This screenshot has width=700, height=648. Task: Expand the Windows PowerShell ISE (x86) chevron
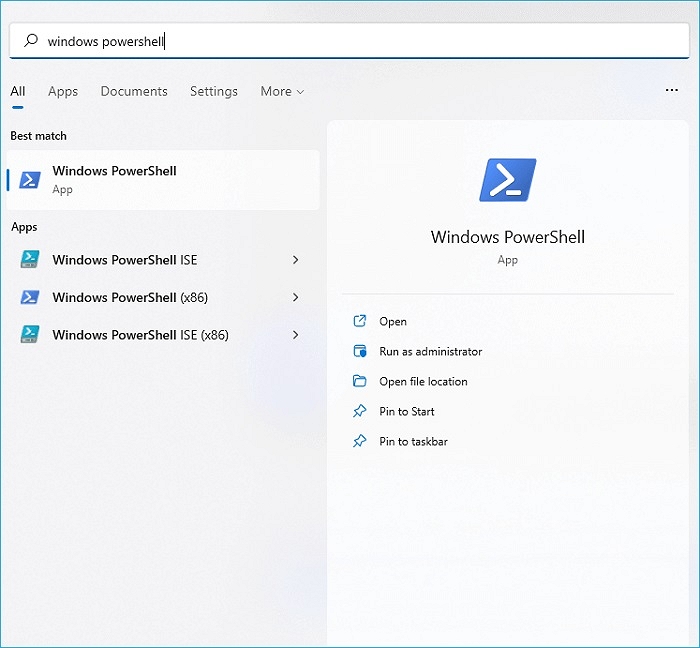click(x=295, y=335)
